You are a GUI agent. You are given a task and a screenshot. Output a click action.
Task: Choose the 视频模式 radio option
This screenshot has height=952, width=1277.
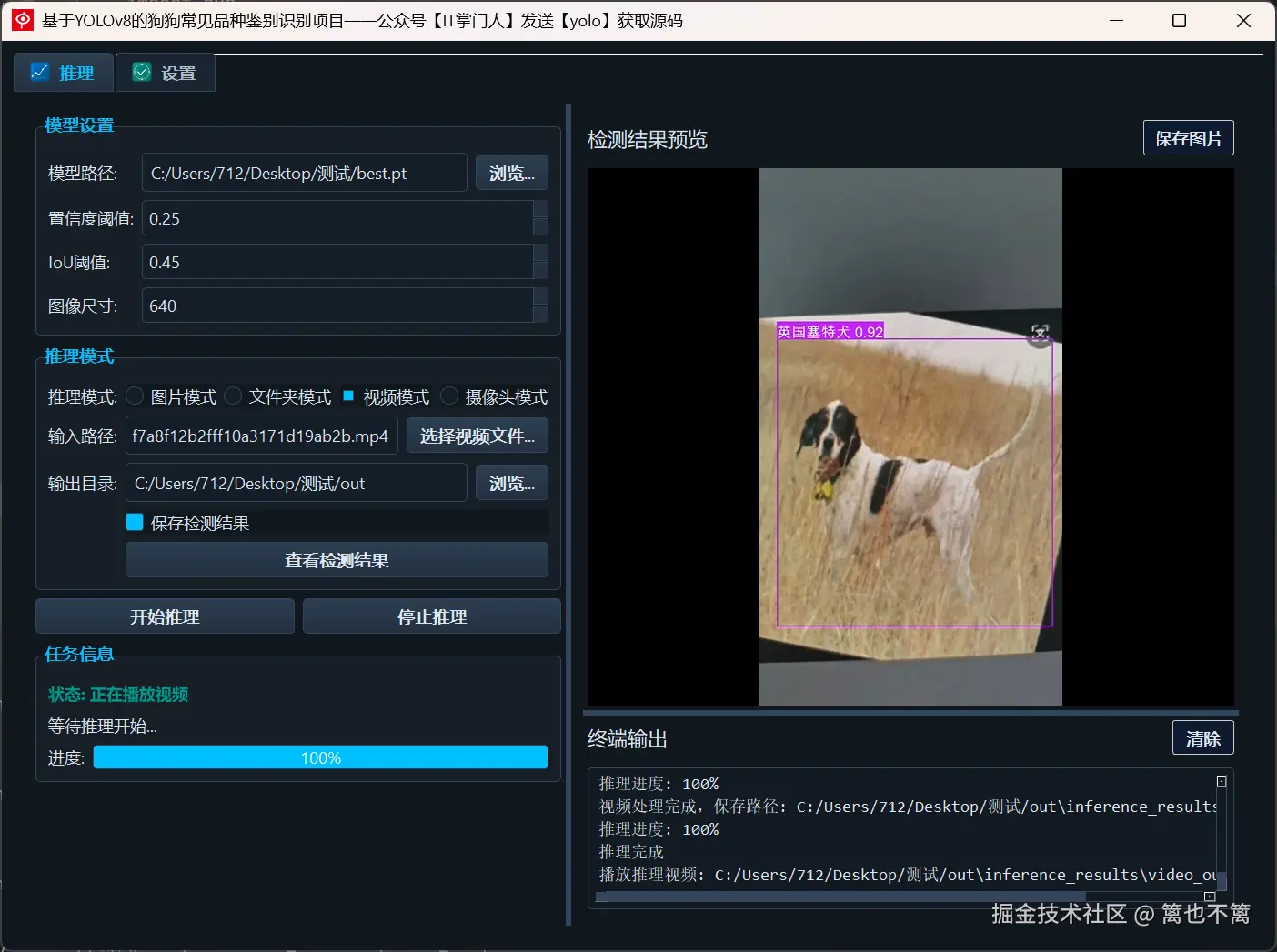click(x=347, y=396)
